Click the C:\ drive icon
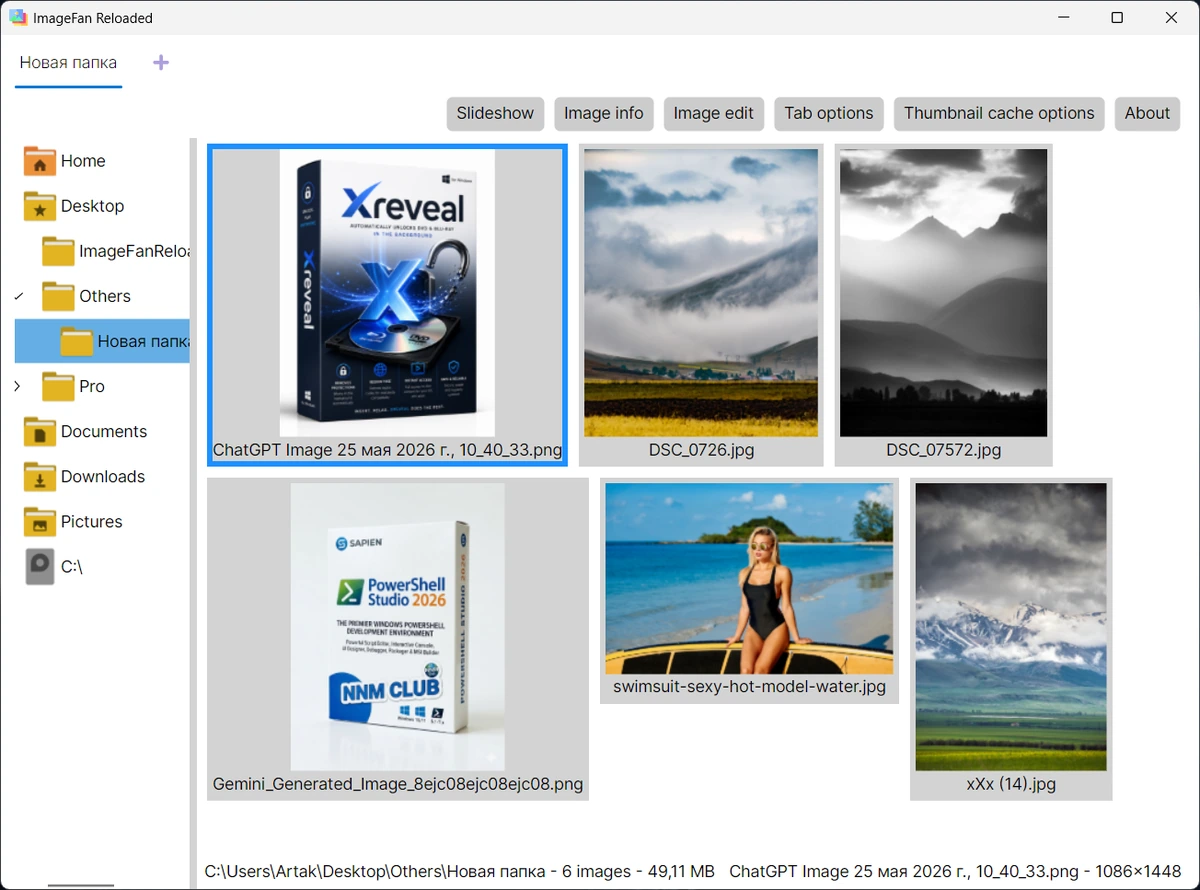Screen dimensions: 1200x890 click(39, 566)
